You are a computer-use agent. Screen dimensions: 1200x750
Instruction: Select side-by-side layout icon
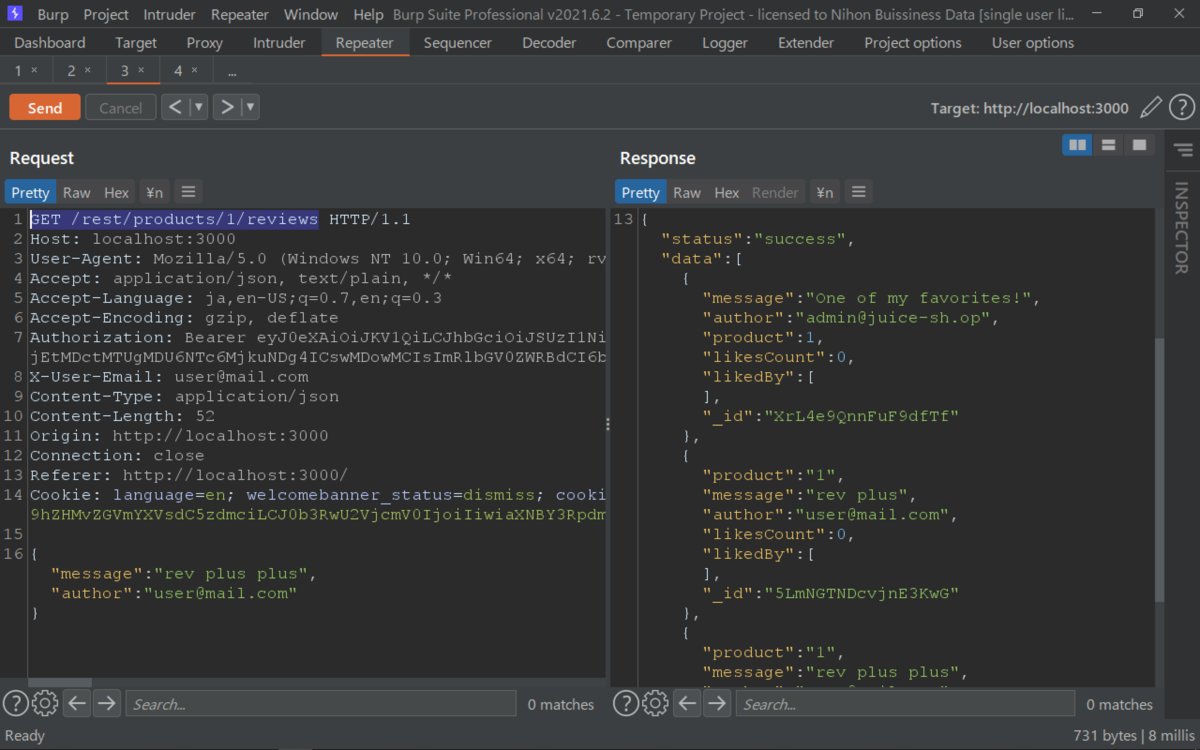1077,145
